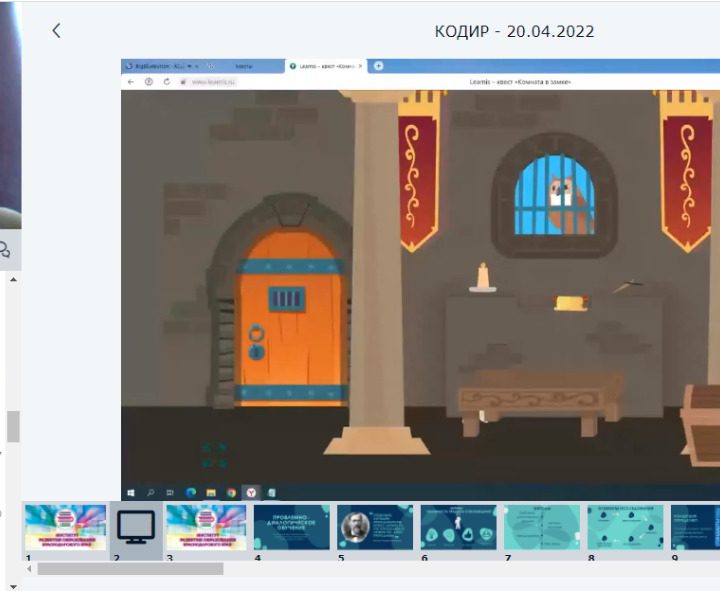720x591 pixels.
Task: Click the browser reload button
Action: point(166,82)
